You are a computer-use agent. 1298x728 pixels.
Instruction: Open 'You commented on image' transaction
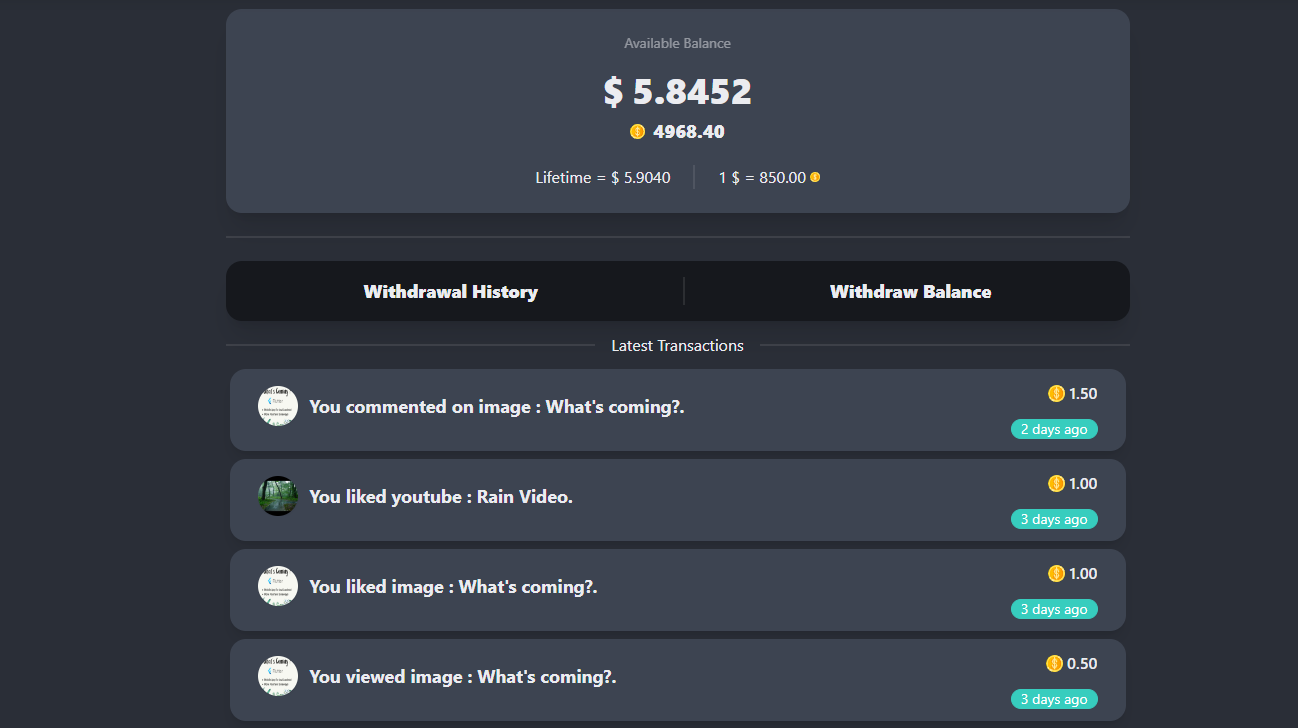497,407
